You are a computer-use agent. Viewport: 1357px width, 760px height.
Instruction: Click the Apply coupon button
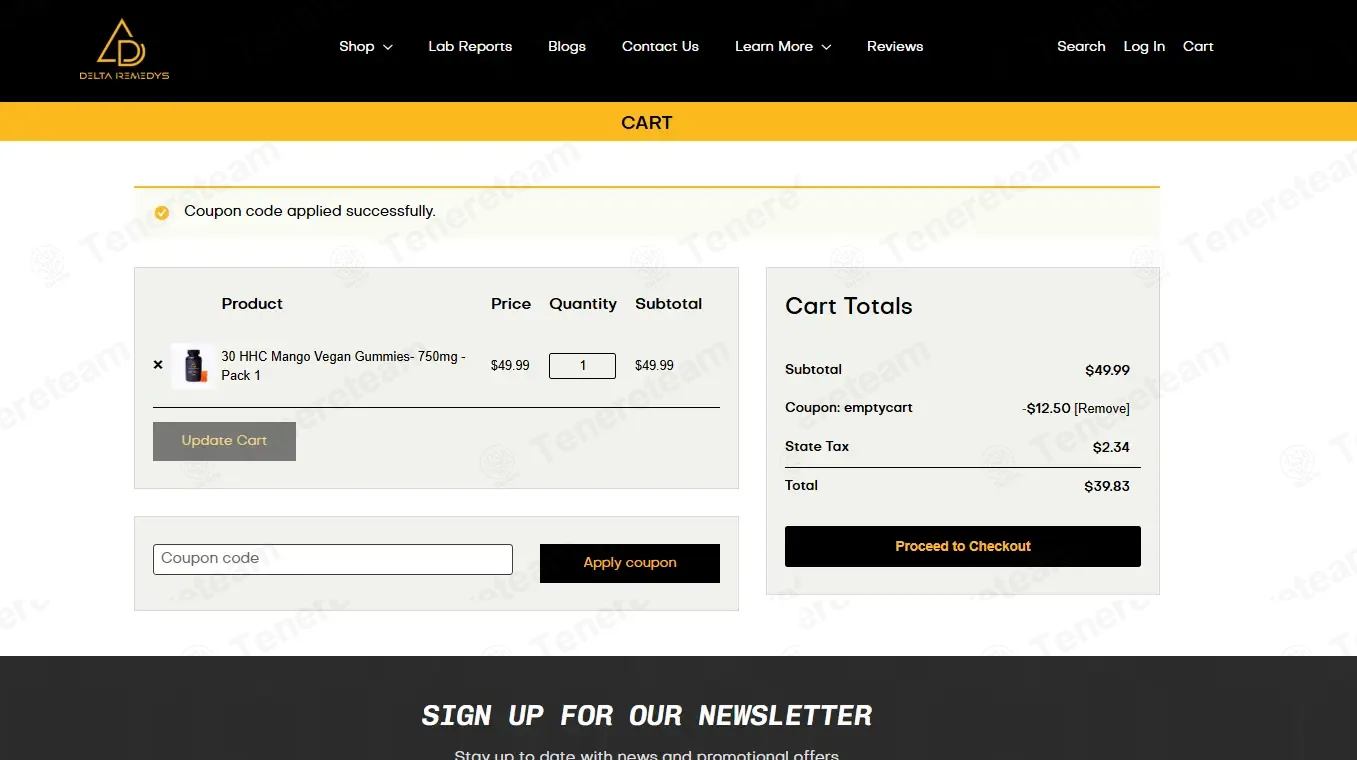tap(630, 563)
